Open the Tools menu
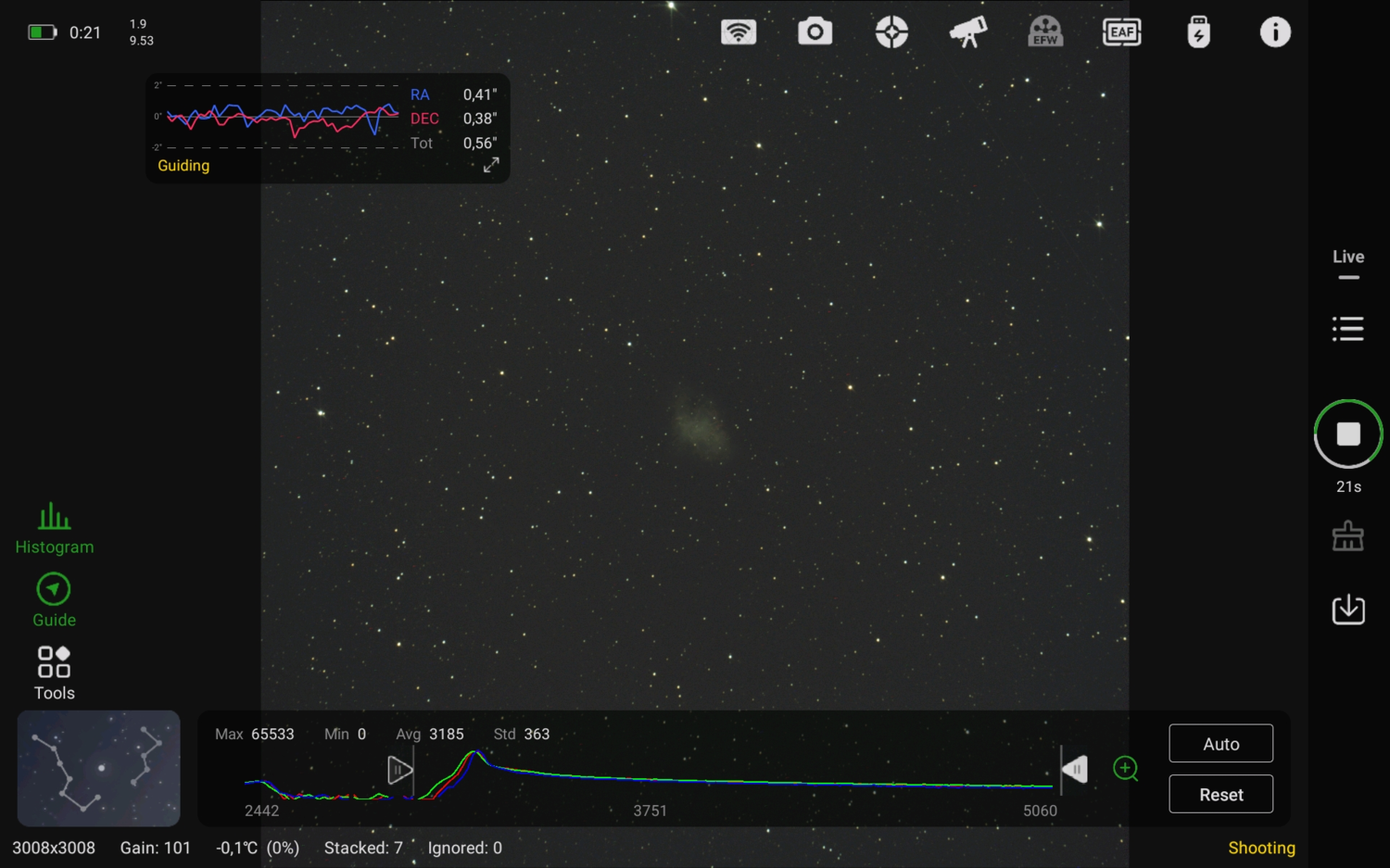The width and height of the screenshot is (1390, 868). click(55, 673)
